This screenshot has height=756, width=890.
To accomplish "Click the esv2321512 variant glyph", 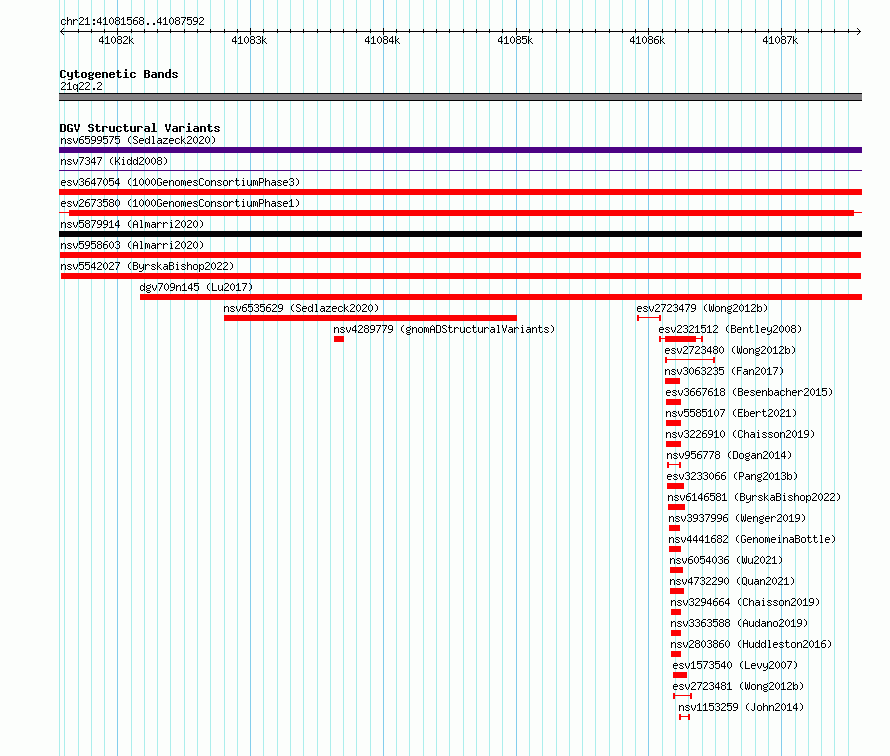I will 681,339.
